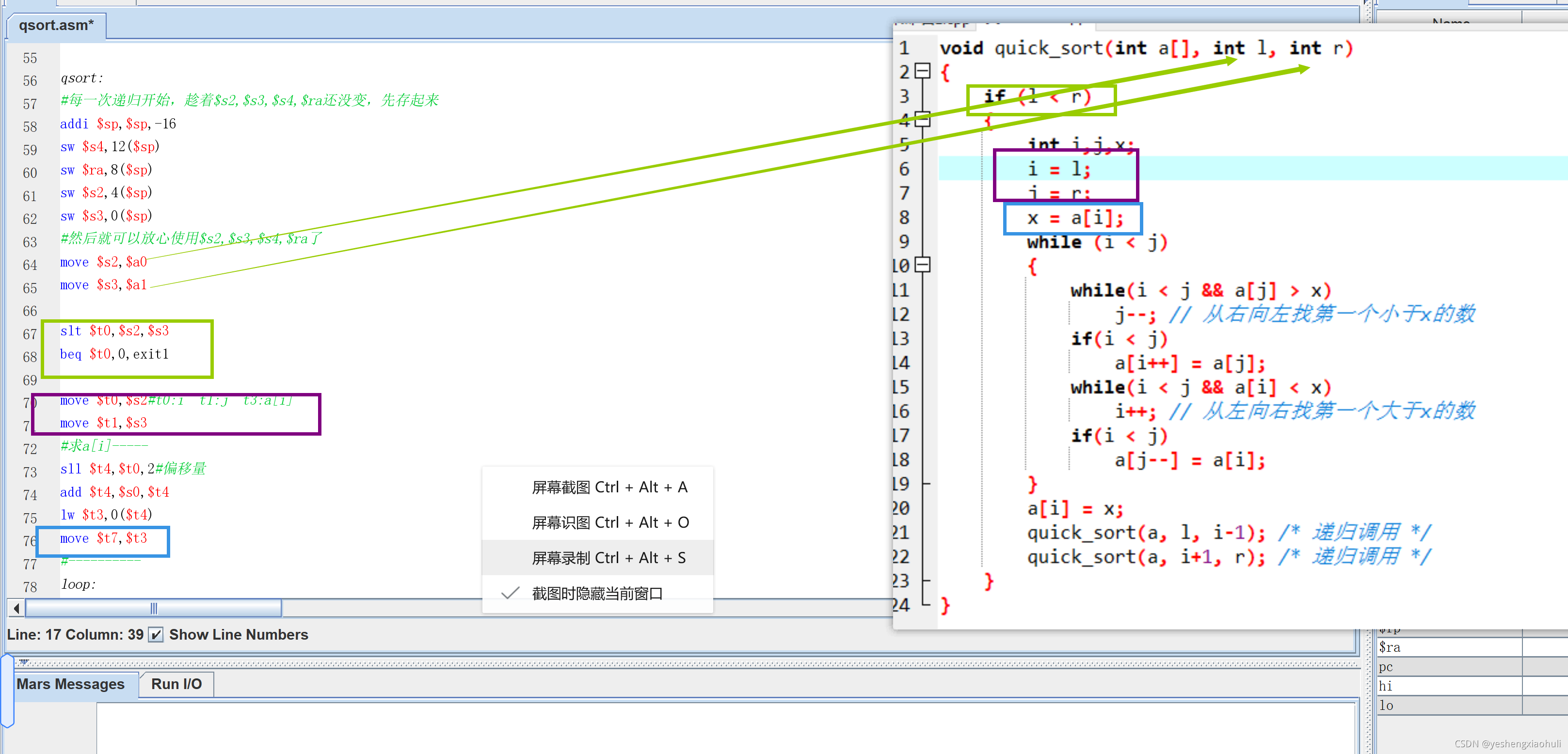Click the 'move $s3,$a1' instruction line
This screenshot has height=754, width=1568.
coord(103,285)
